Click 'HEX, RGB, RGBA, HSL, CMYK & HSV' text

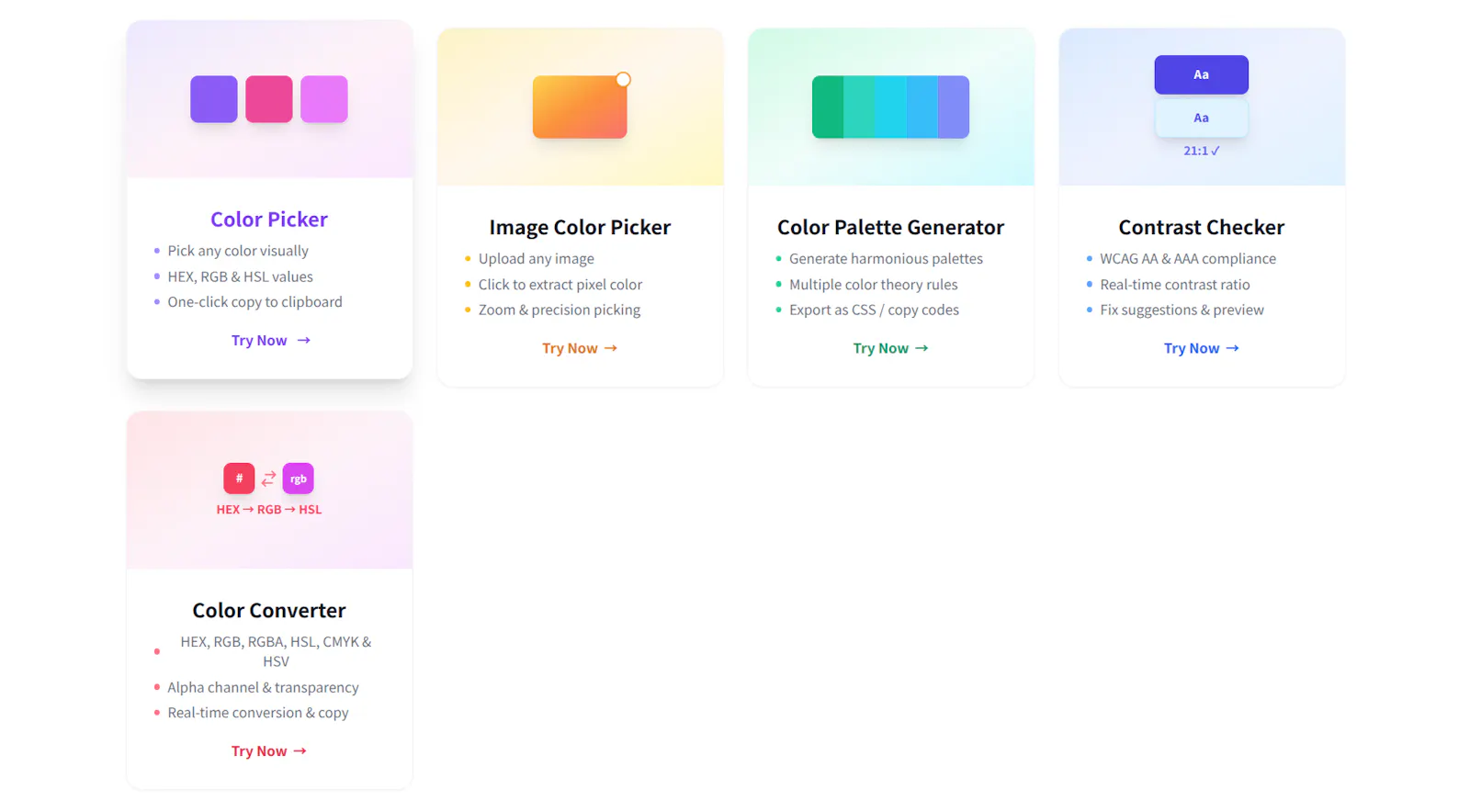pos(276,652)
